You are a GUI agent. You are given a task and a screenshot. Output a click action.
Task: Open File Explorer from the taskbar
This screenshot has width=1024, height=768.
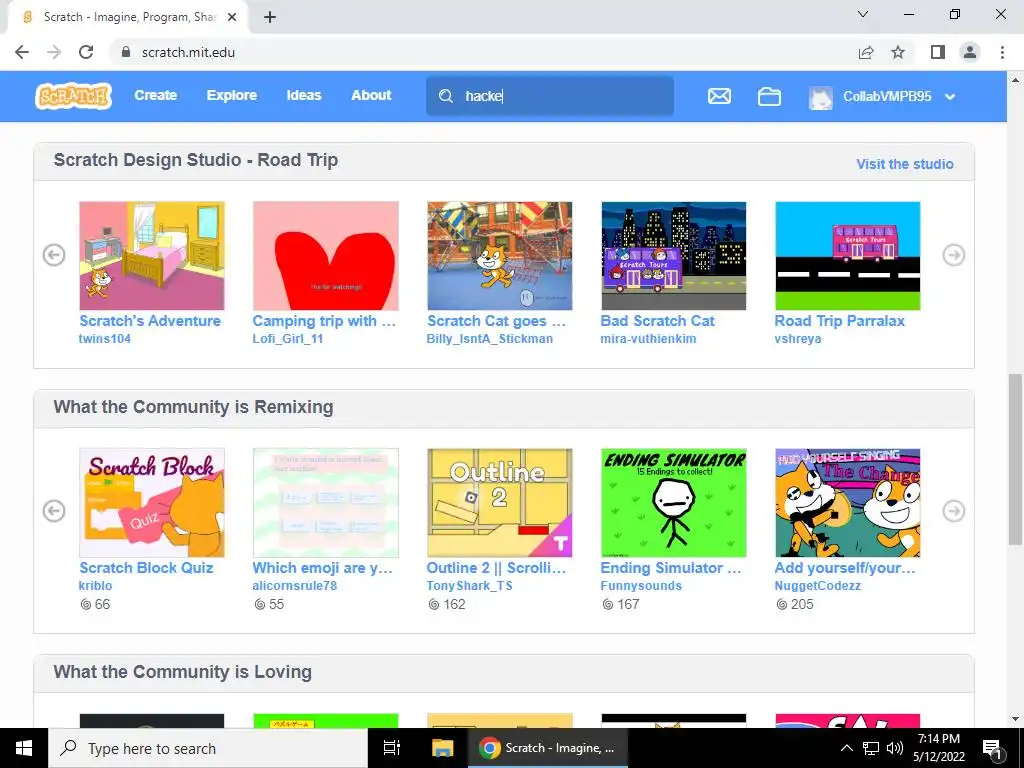(443, 748)
